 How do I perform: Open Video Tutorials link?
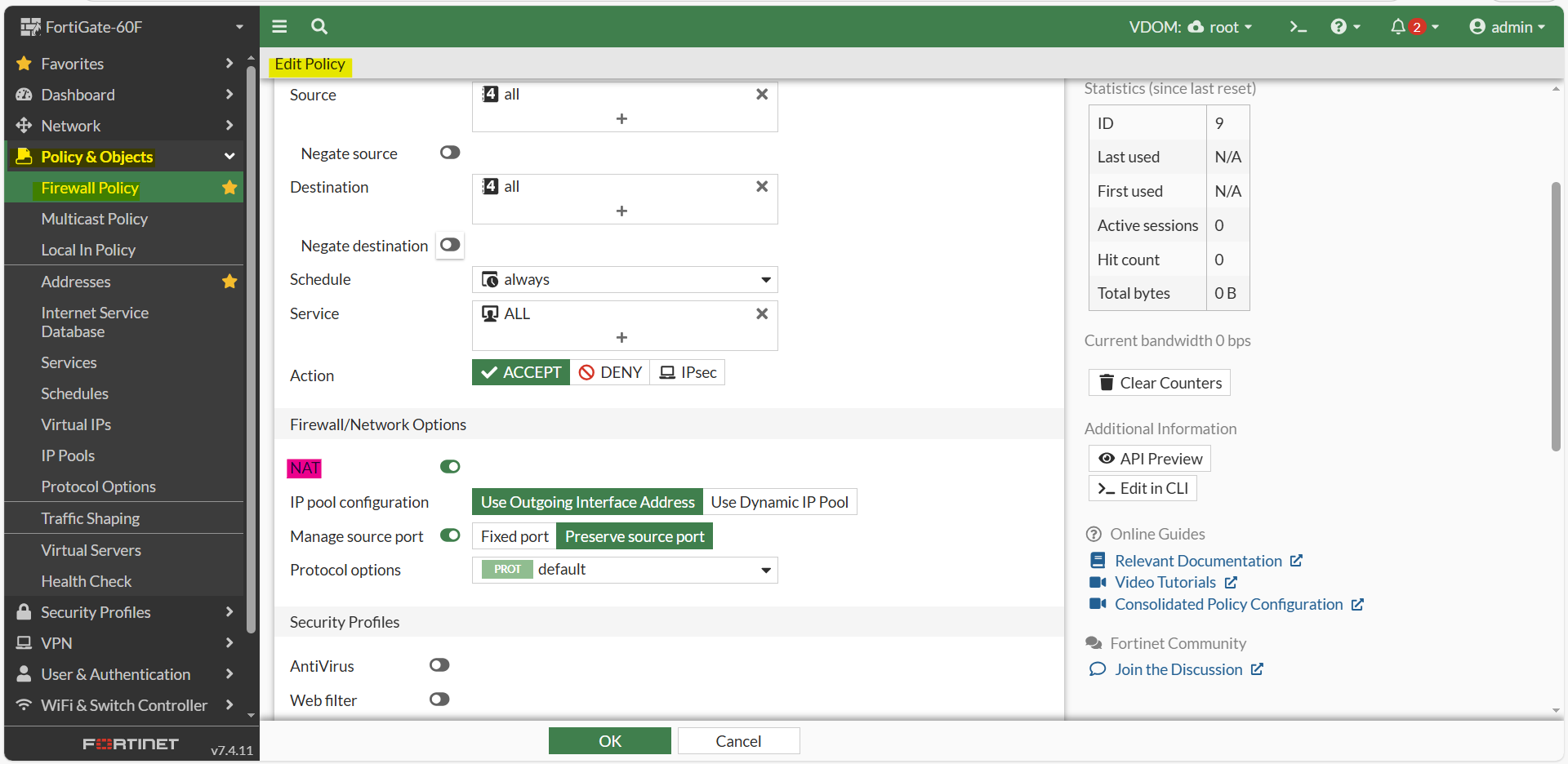(1165, 582)
